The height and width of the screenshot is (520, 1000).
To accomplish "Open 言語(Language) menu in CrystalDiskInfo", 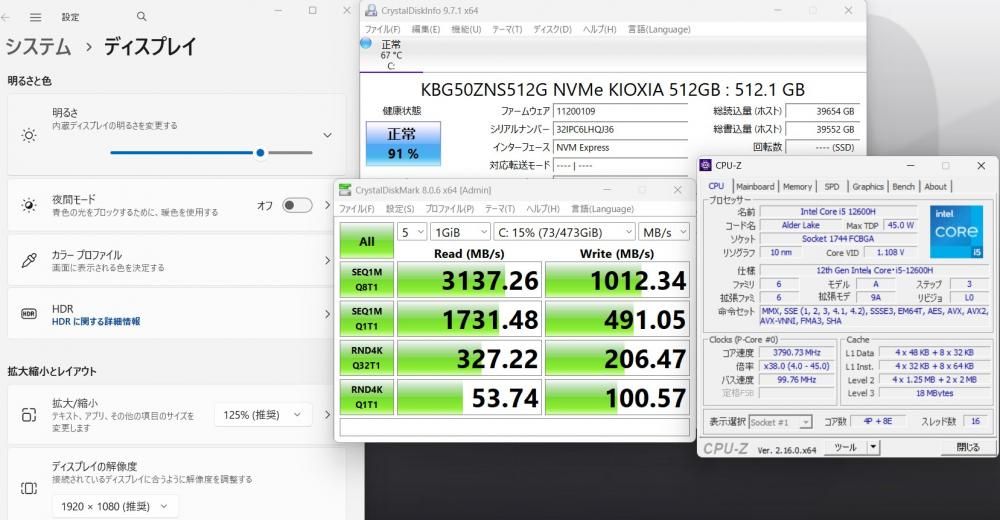I will click(659, 29).
